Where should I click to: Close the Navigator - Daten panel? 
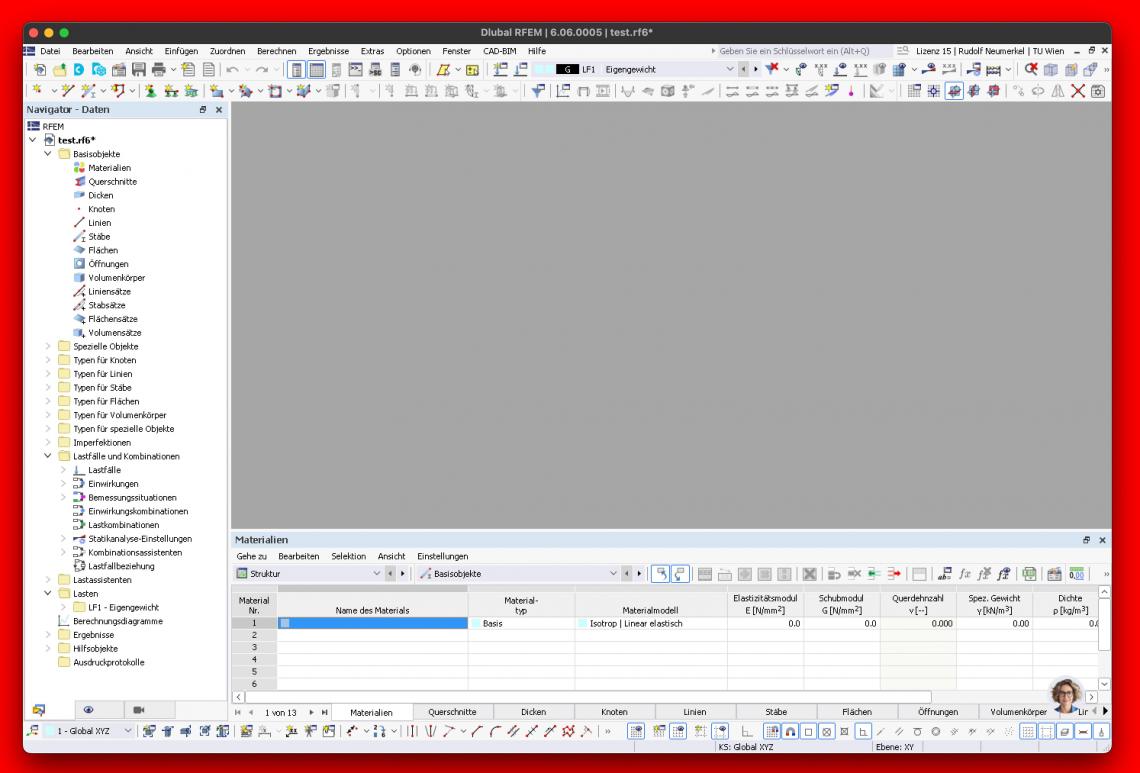pos(219,110)
